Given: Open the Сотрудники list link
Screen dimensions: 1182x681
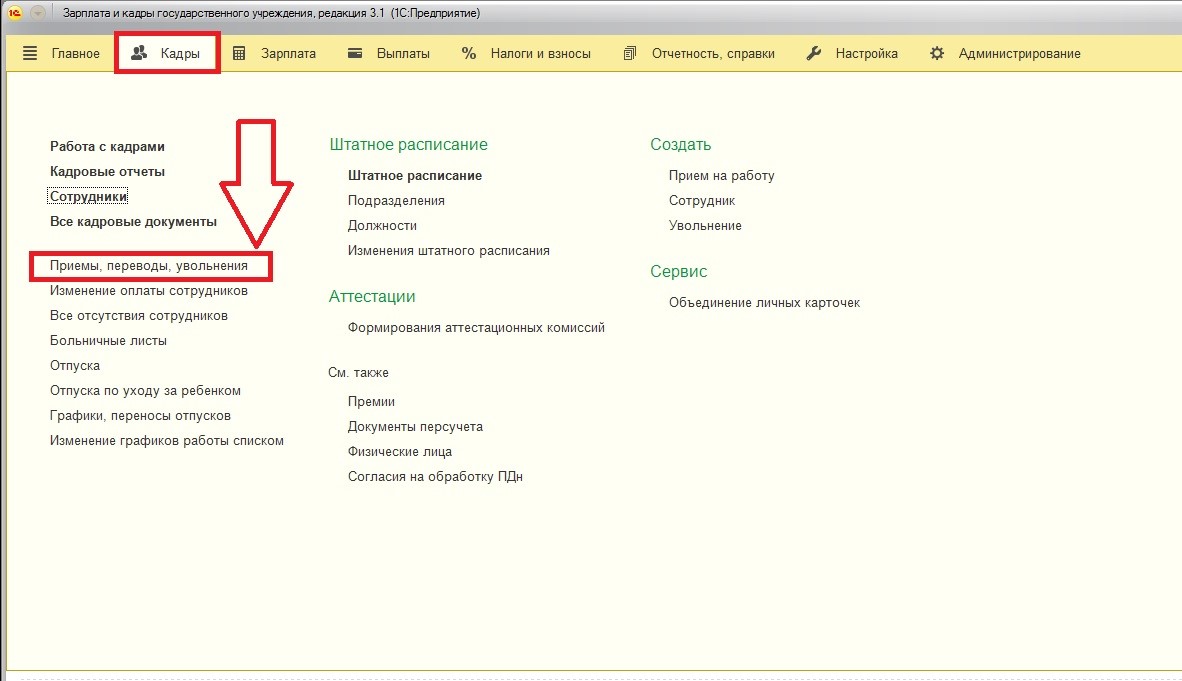Looking at the screenshot, I should [x=88, y=196].
